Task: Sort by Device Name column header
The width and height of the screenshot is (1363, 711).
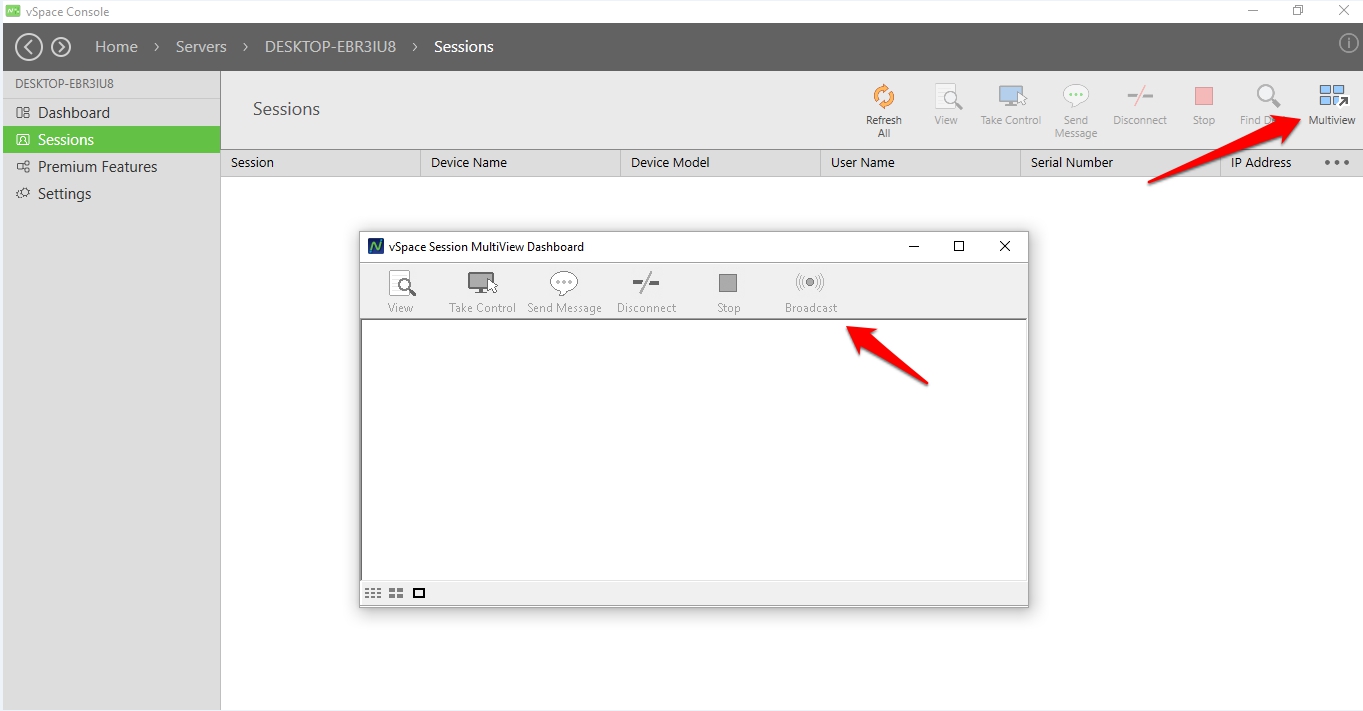Action: tap(520, 163)
